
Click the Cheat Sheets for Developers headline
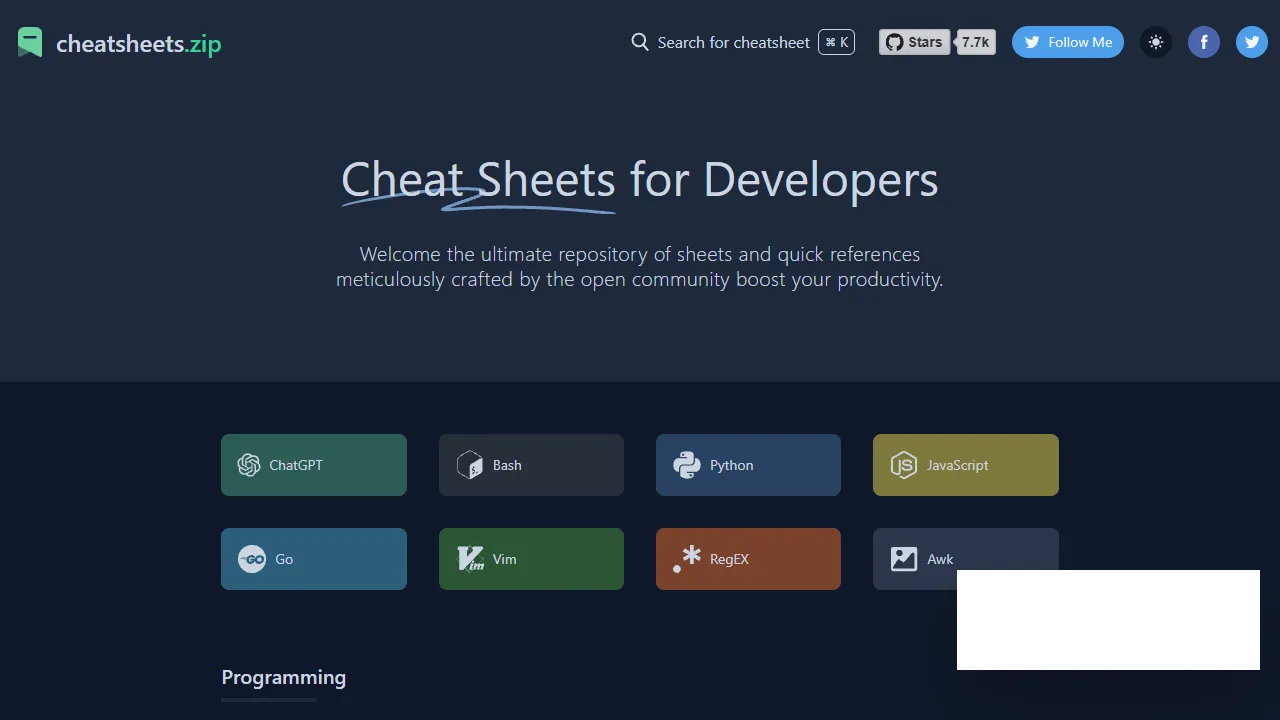640,180
